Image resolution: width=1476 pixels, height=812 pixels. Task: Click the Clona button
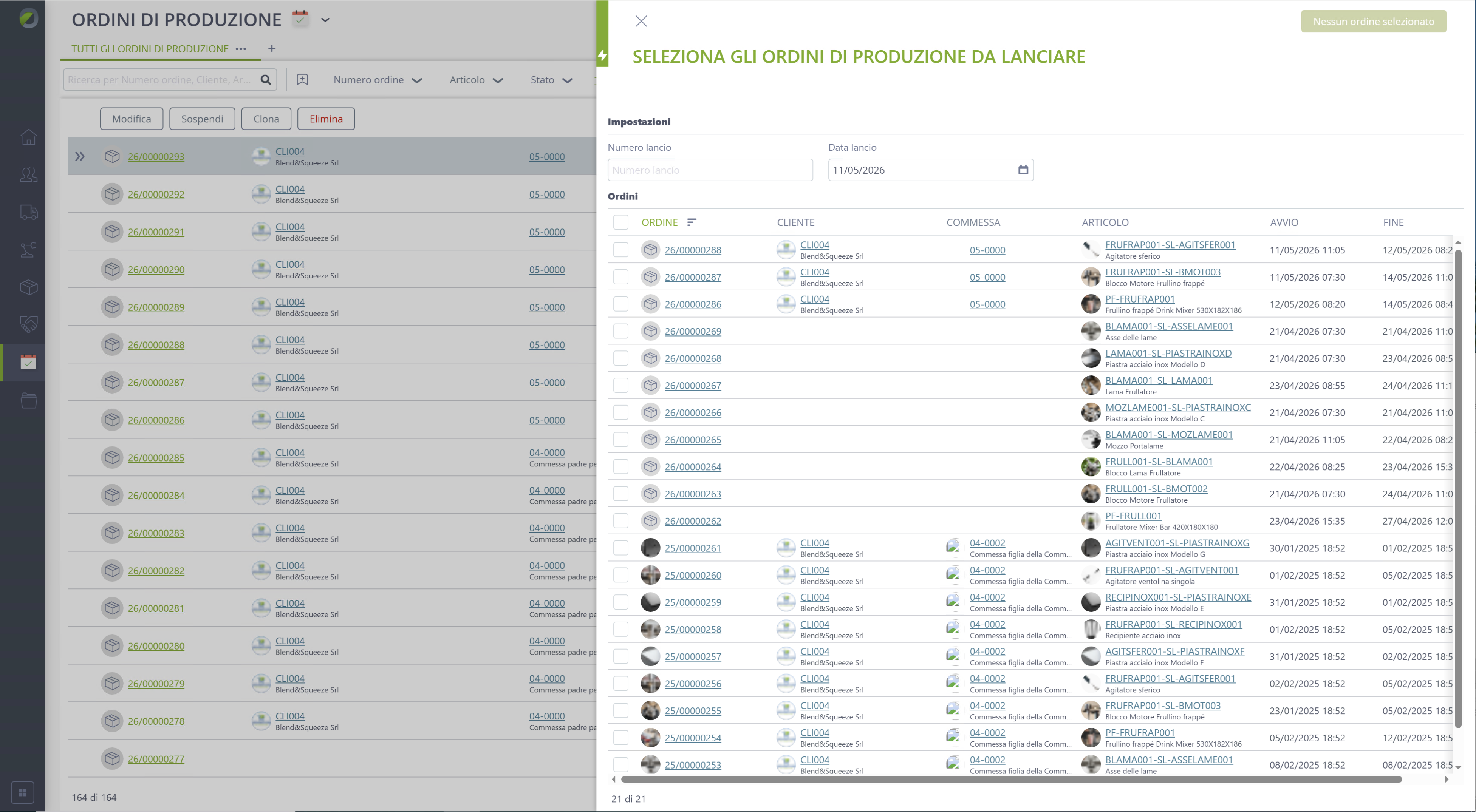click(x=266, y=119)
